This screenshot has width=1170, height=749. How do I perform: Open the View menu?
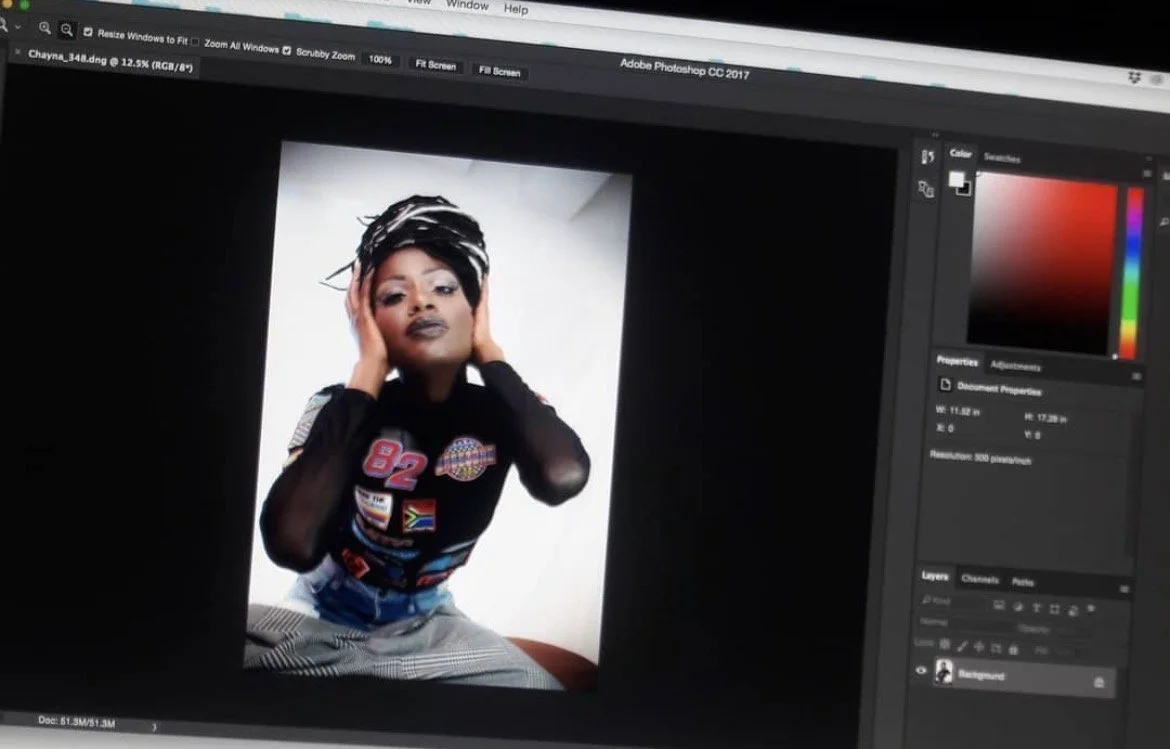coord(419,2)
